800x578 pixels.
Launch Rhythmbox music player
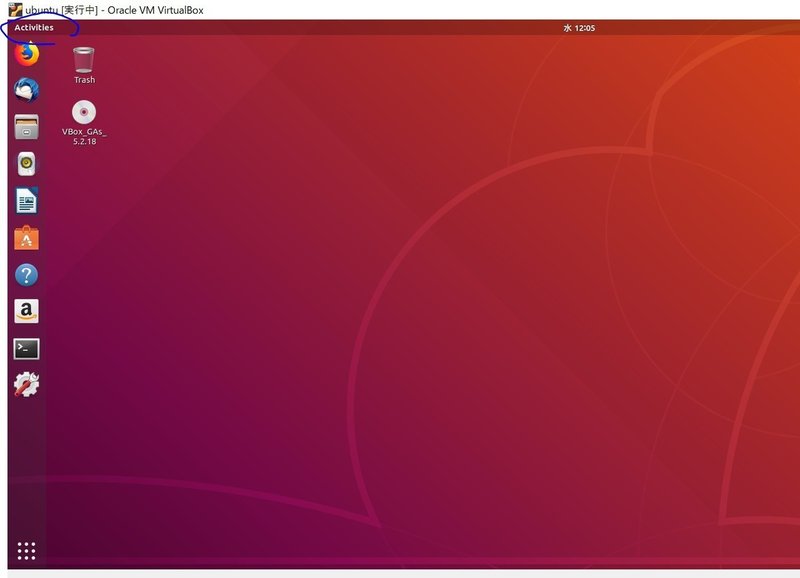pyautogui.click(x=27, y=164)
